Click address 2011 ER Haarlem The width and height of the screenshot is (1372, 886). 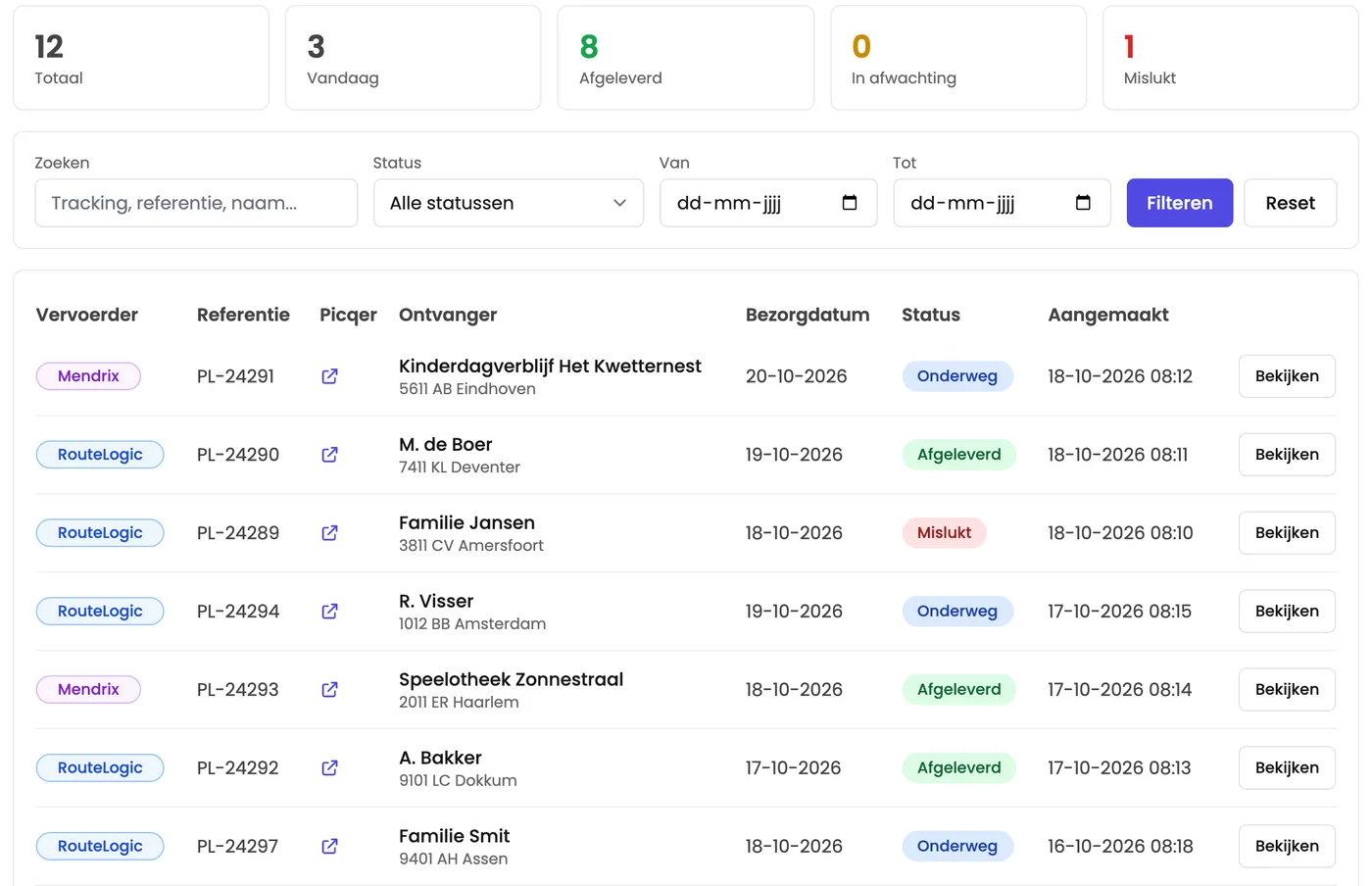pyautogui.click(x=459, y=703)
